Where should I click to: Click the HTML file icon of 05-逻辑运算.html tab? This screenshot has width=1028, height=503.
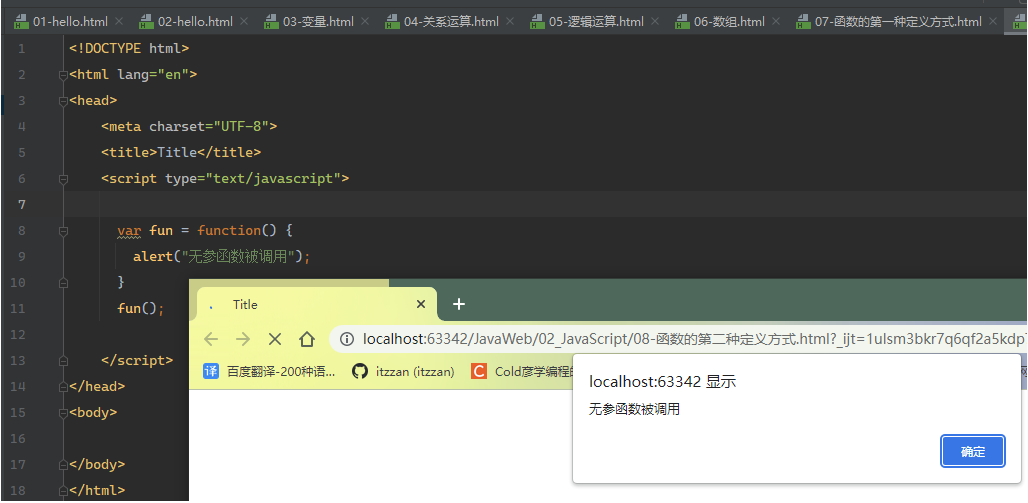pyautogui.click(x=537, y=22)
